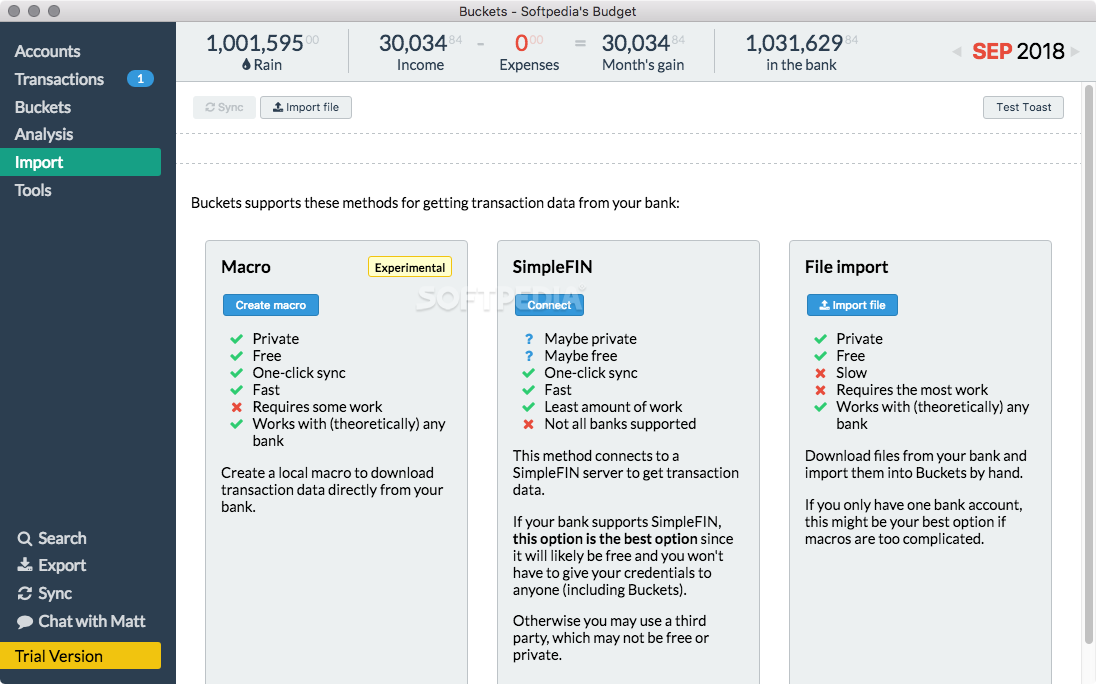Click the SimpleFIN card heading
This screenshot has height=684, width=1096.
(552, 267)
